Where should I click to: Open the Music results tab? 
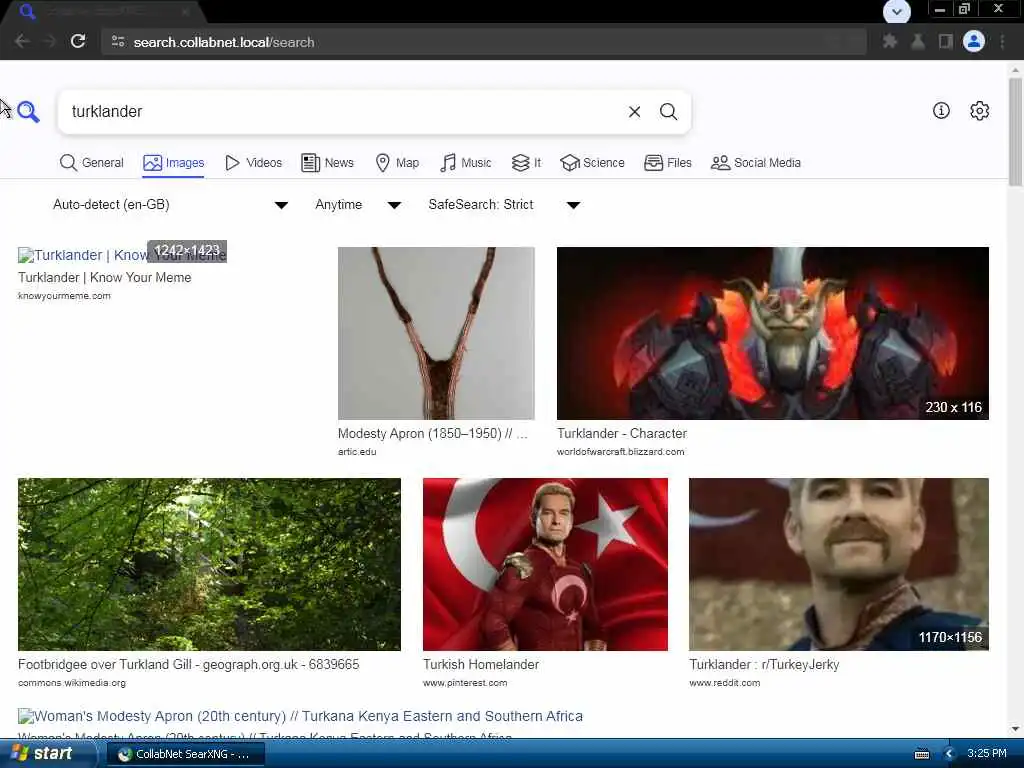click(x=466, y=163)
